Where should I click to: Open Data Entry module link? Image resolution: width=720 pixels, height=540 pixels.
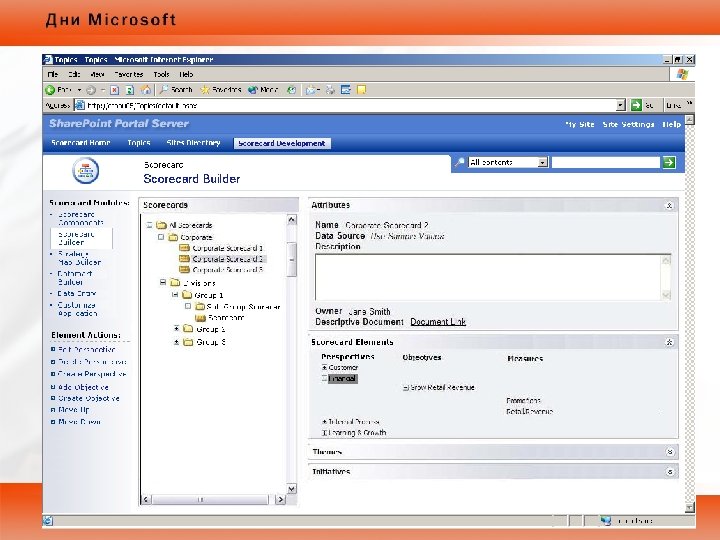coord(77,293)
